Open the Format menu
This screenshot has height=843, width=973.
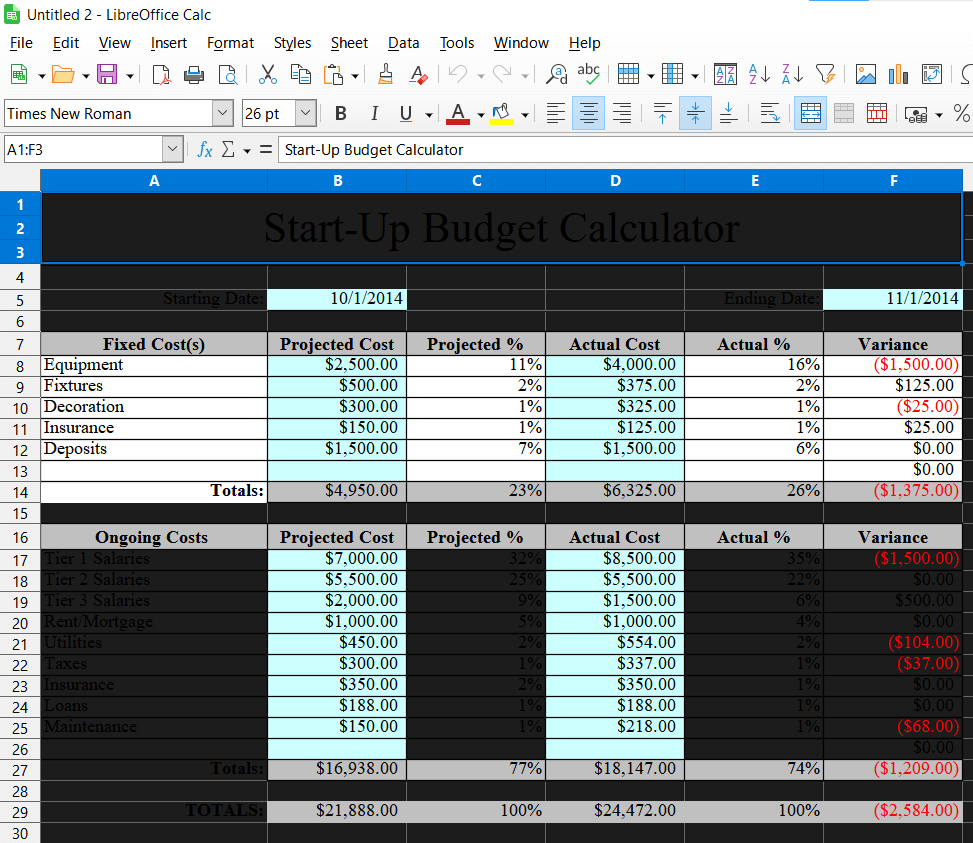tap(230, 43)
